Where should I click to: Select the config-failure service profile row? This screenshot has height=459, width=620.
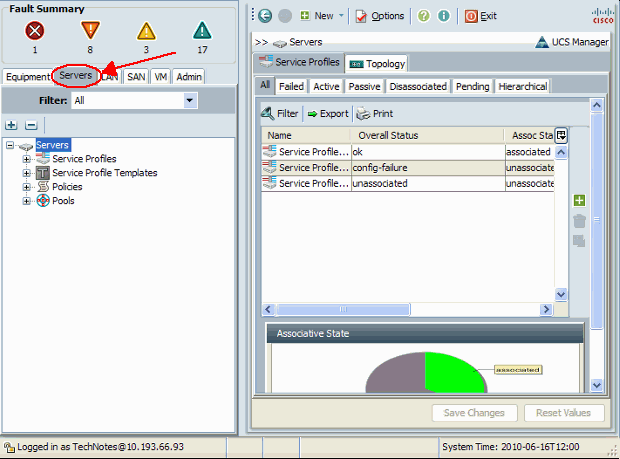tap(408, 168)
